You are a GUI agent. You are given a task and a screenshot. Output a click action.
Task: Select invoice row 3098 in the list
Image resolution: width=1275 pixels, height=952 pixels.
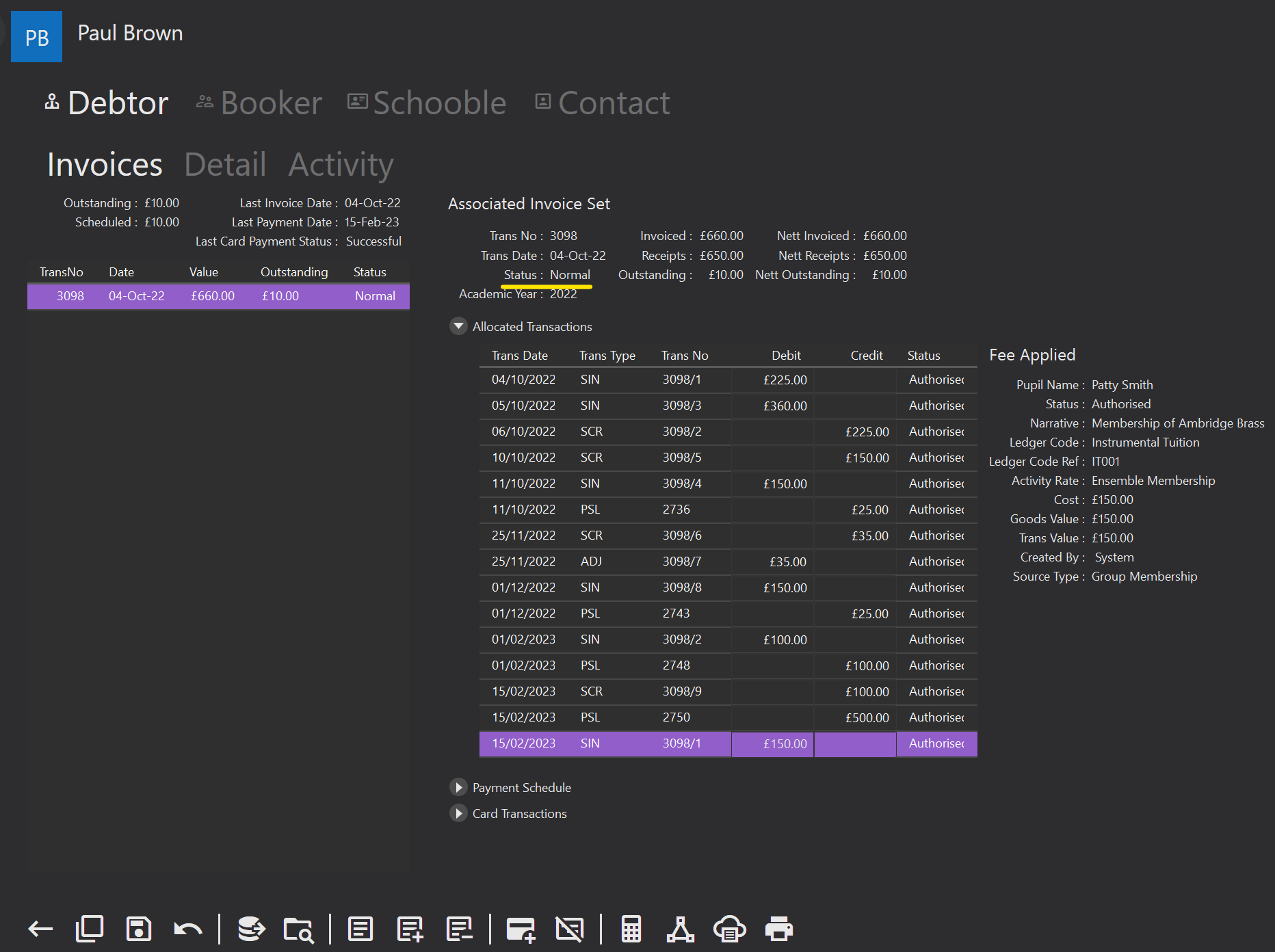coord(218,296)
